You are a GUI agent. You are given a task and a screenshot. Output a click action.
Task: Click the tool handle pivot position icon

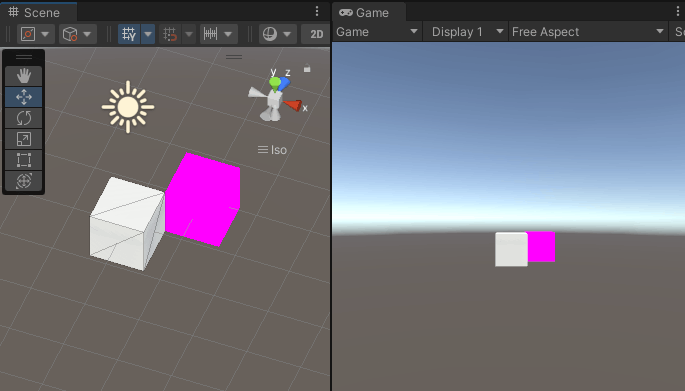click(x=28, y=34)
